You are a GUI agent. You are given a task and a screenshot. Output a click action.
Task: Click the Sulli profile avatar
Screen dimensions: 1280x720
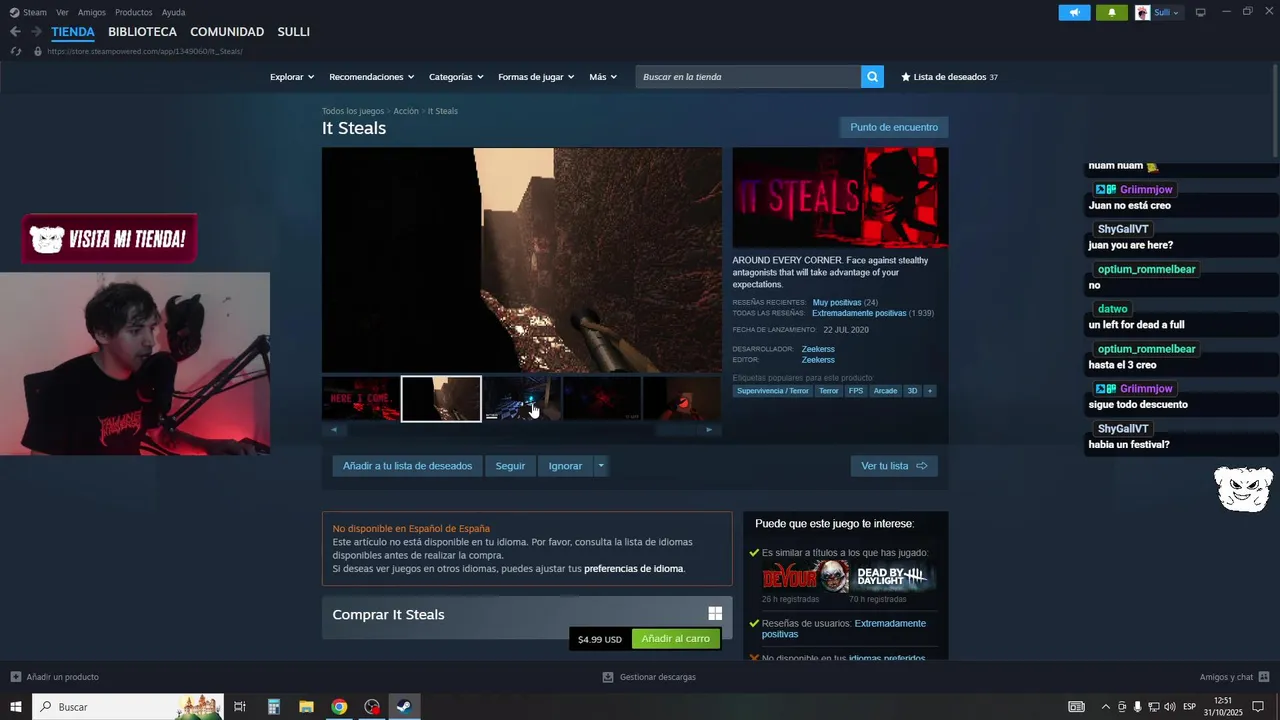click(x=1142, y=12)
